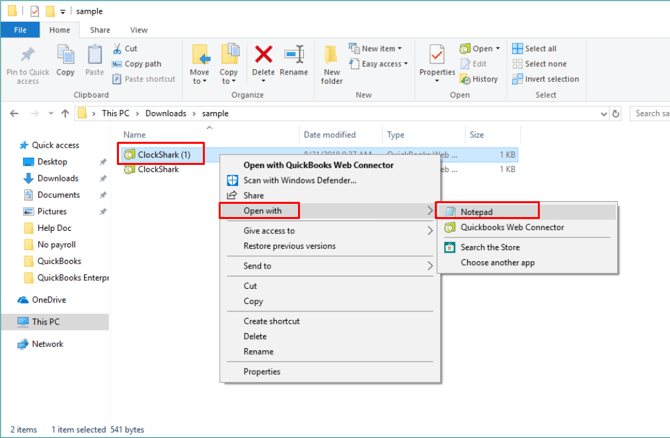670x438 pixels.
Task: Click Scan with Windows Defender entry
Action: [x=299, y=180]
